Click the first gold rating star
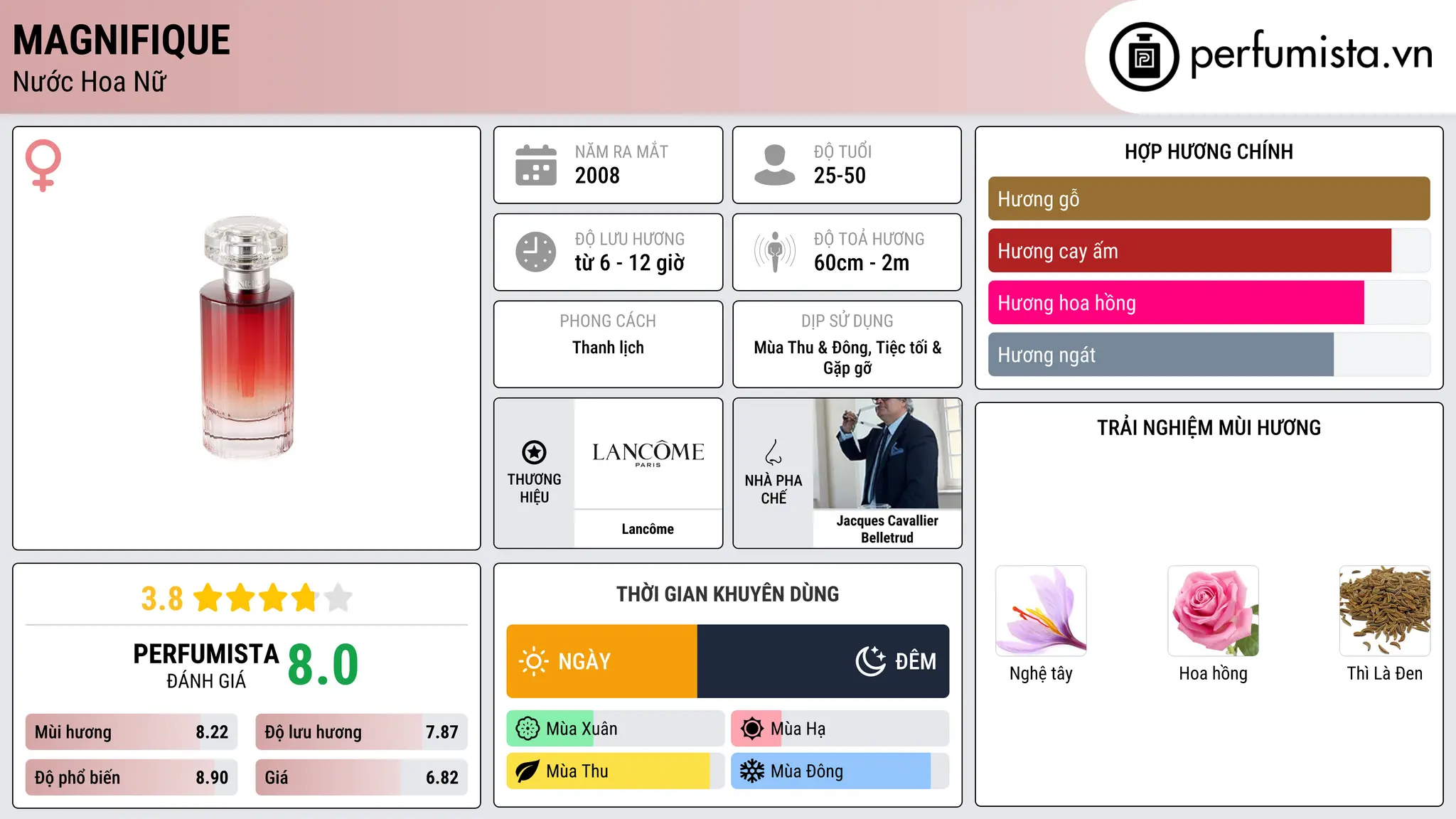The width and height of the screenshot is (1456, 819). coord(208,597)
